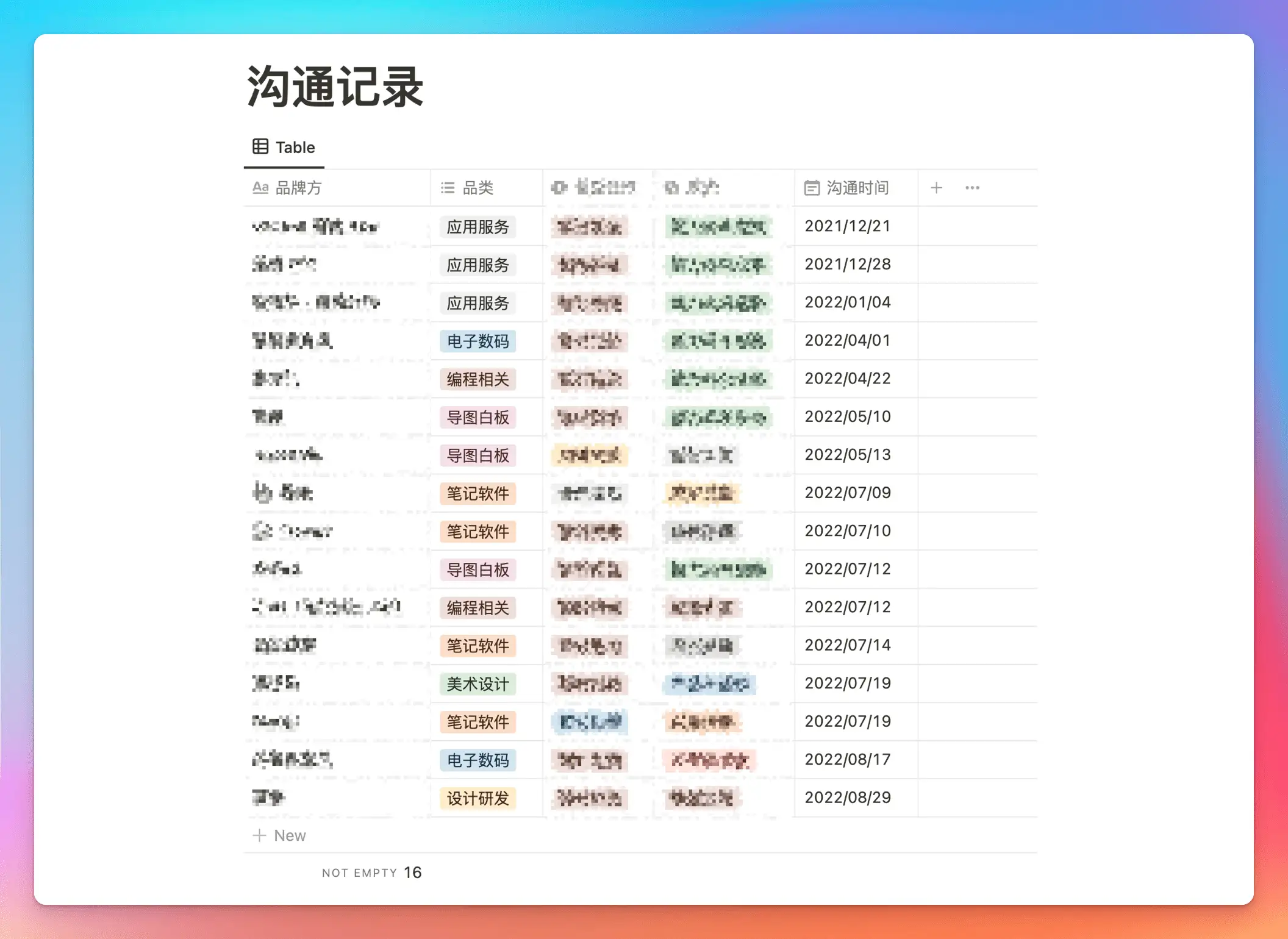Click the date cell 2022/05/13

coord(856,455)
